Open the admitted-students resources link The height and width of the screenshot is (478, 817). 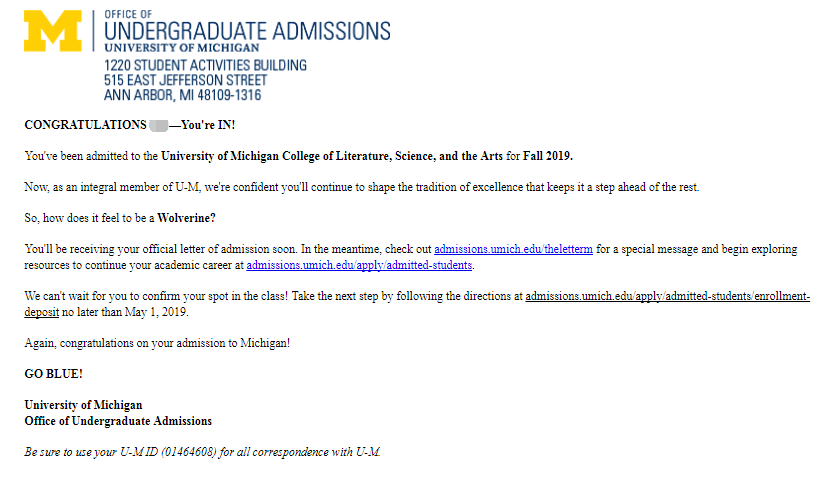click(x=359, y=265)
